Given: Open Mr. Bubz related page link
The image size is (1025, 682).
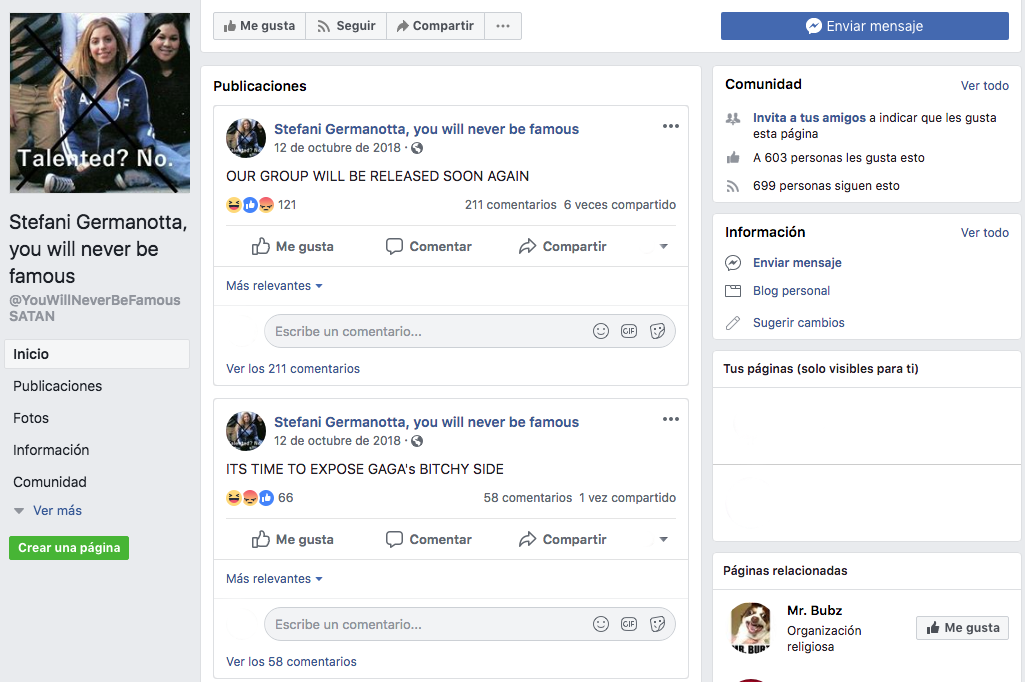Looking at the screenshot, I should [815, 611].
